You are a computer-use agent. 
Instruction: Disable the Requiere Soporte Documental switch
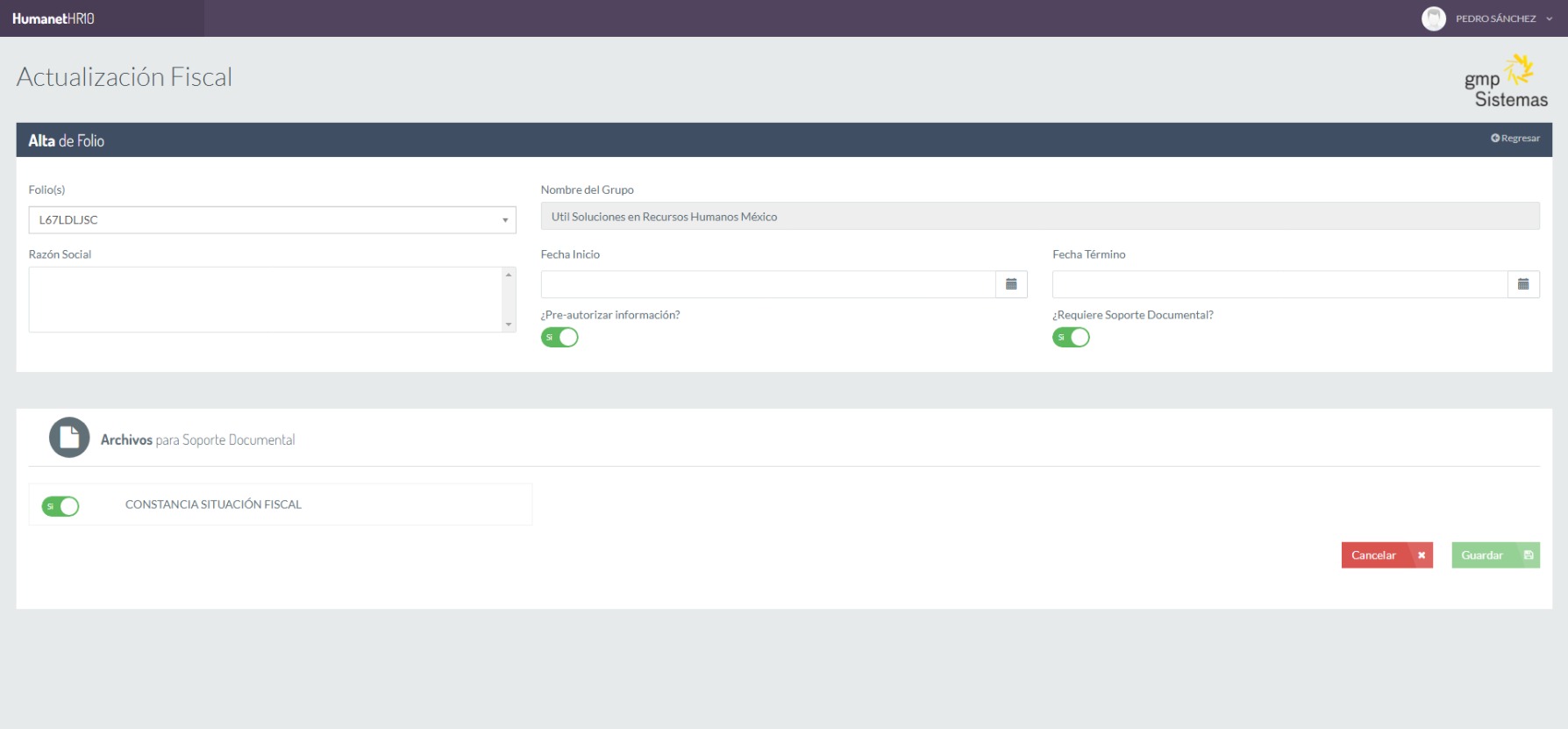point(1071,338)
